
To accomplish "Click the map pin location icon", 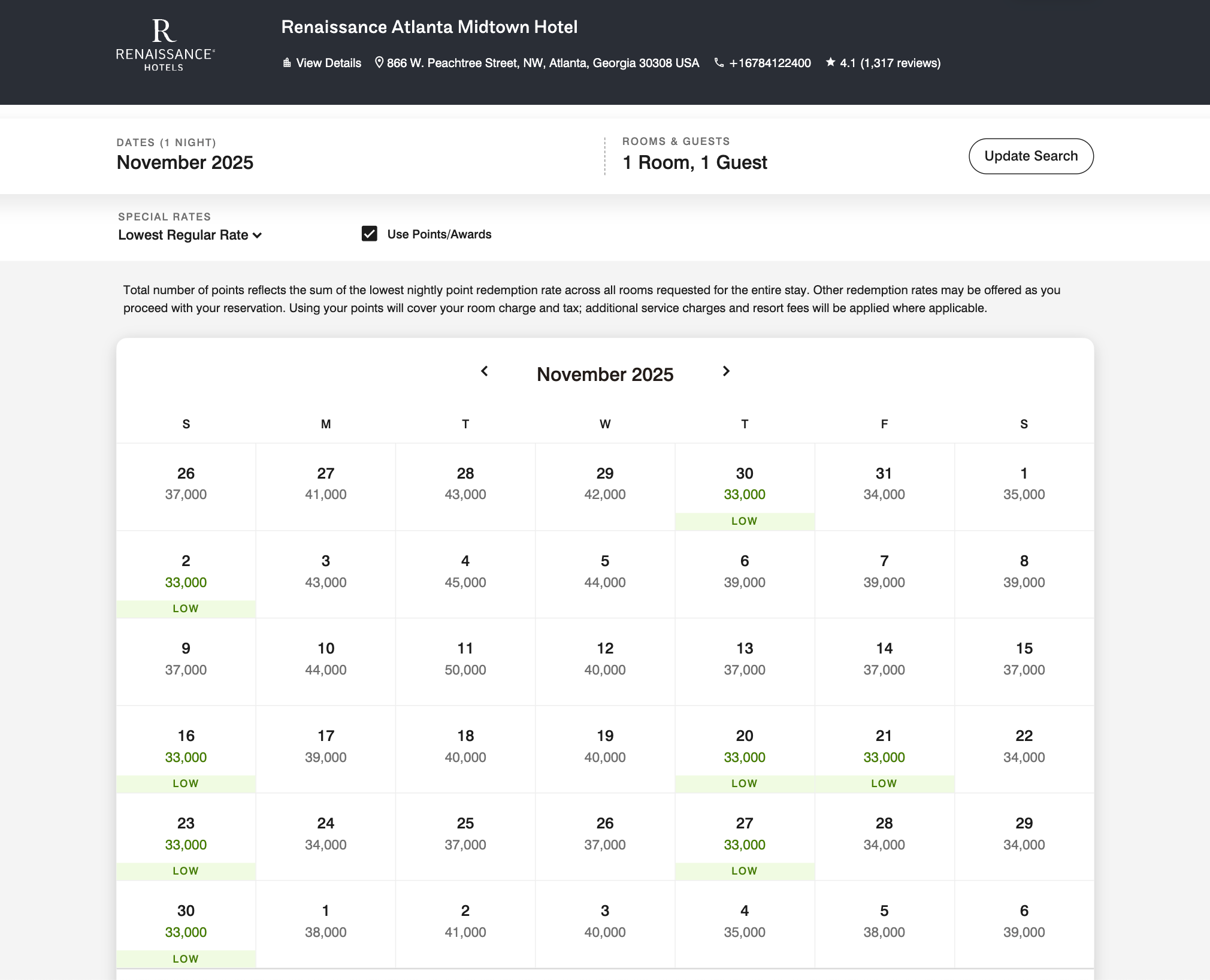I will click(x=379, y=63).
